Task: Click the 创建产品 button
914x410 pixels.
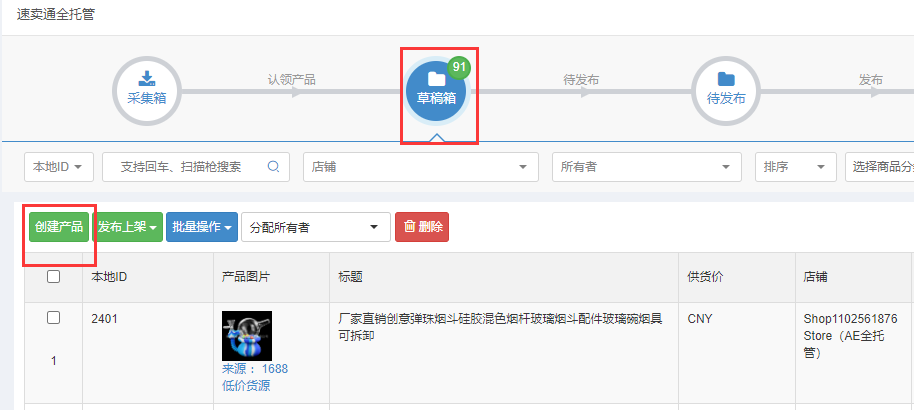Action: [59, 227]
